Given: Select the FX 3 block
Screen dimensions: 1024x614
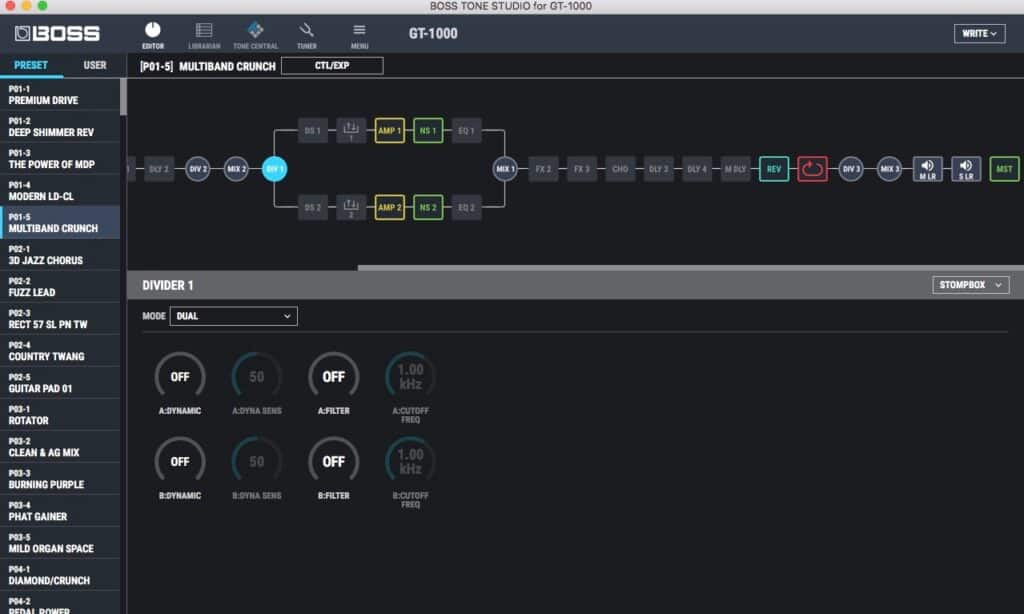Looking at the screenshot, I should coord(582,169).
